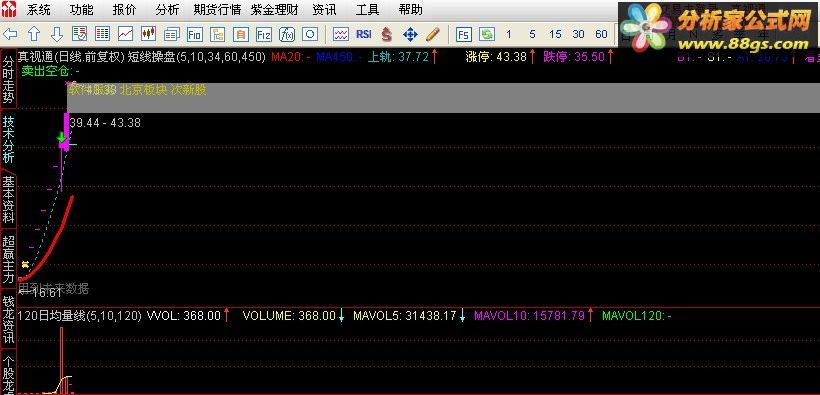Viewport: 820px width, 395px height.
Task: Switch to the 钱龙资讯 side tab
Action: click(x=9, y=319)
